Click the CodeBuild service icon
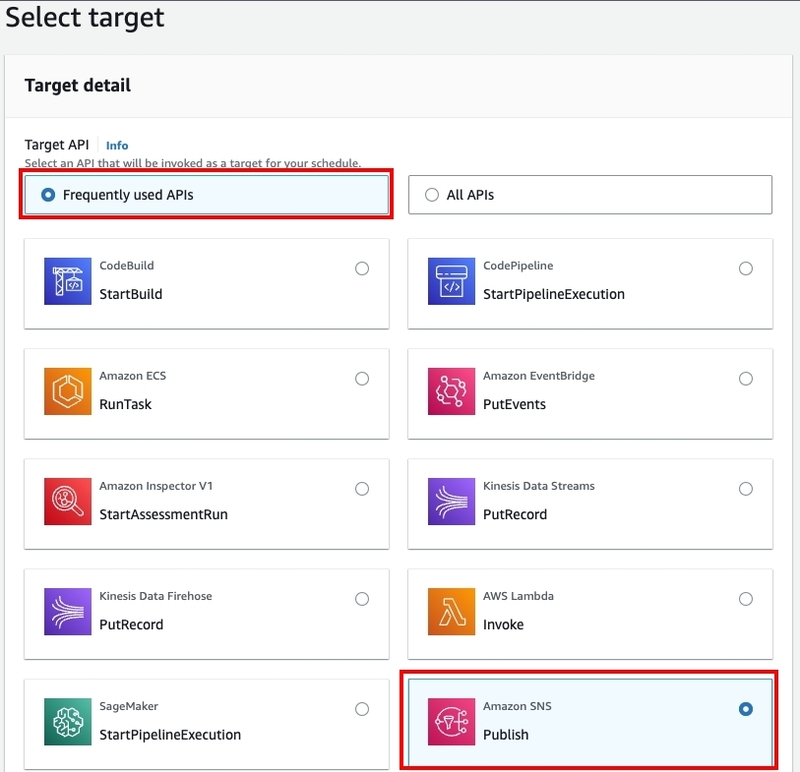Screen dimensions: 800x772 68,281
